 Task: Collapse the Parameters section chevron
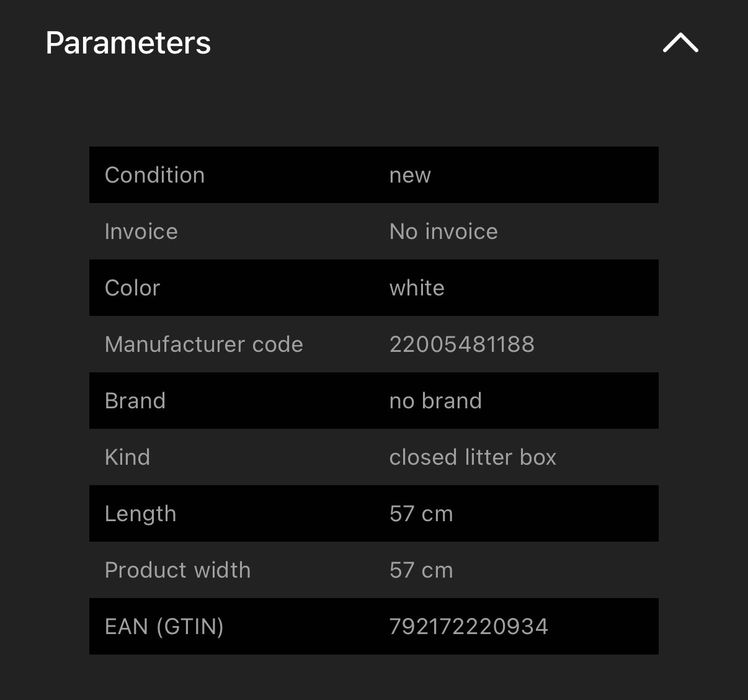pyautogui.click(x=680, y=42)
